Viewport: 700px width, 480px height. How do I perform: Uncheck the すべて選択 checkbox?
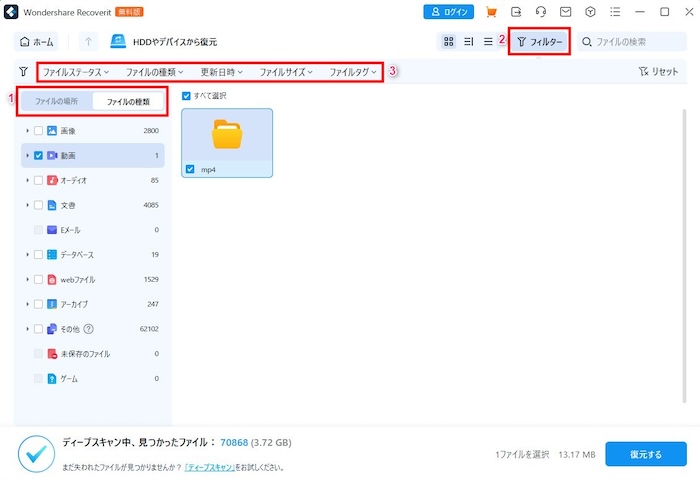187,95
